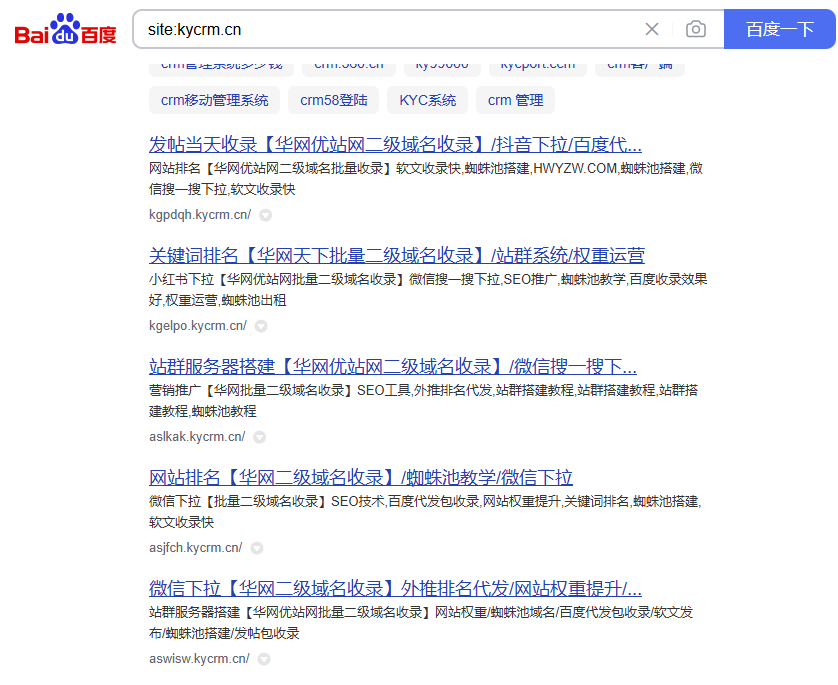Screen dimensions: 838x685
Task: Clear the search box with X icon
Action: (x=651, y=29)
